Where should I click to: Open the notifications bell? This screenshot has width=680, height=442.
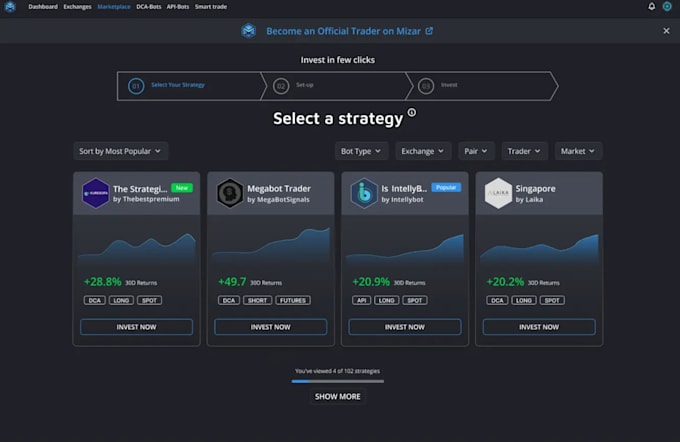tap(651, 7)
